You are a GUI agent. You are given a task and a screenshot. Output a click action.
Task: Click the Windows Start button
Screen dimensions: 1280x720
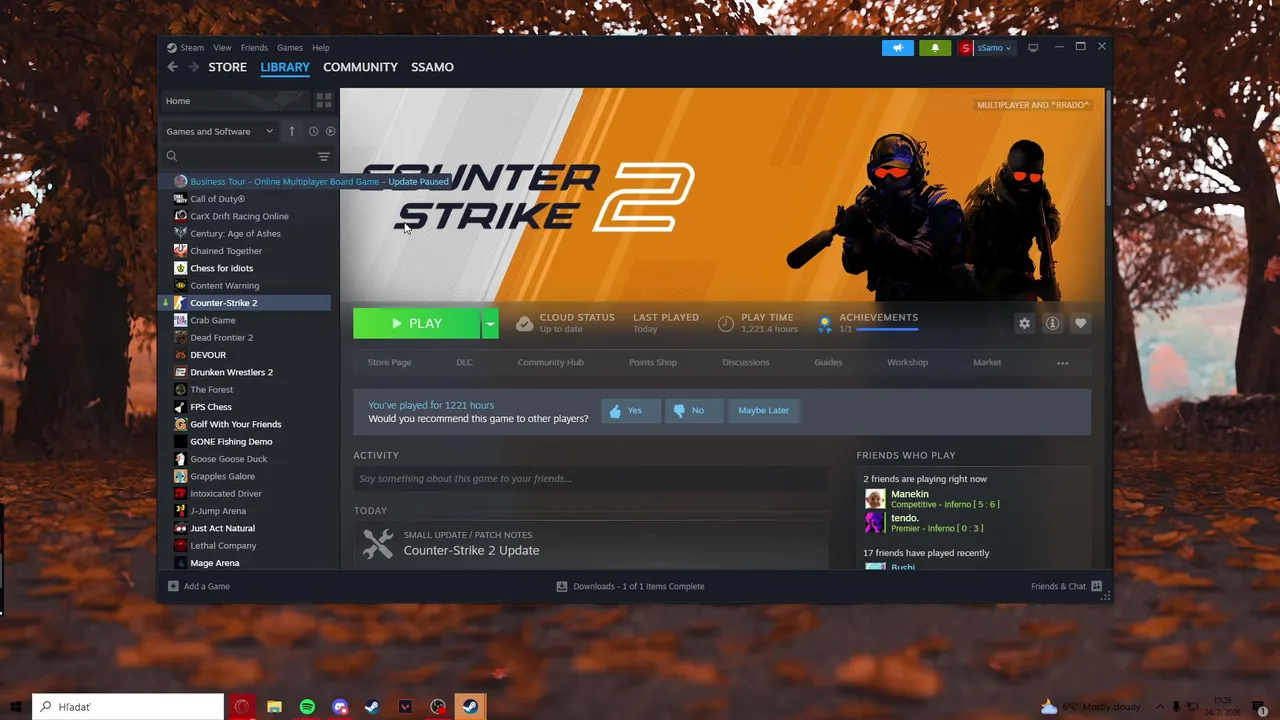(x=16, y=707)
